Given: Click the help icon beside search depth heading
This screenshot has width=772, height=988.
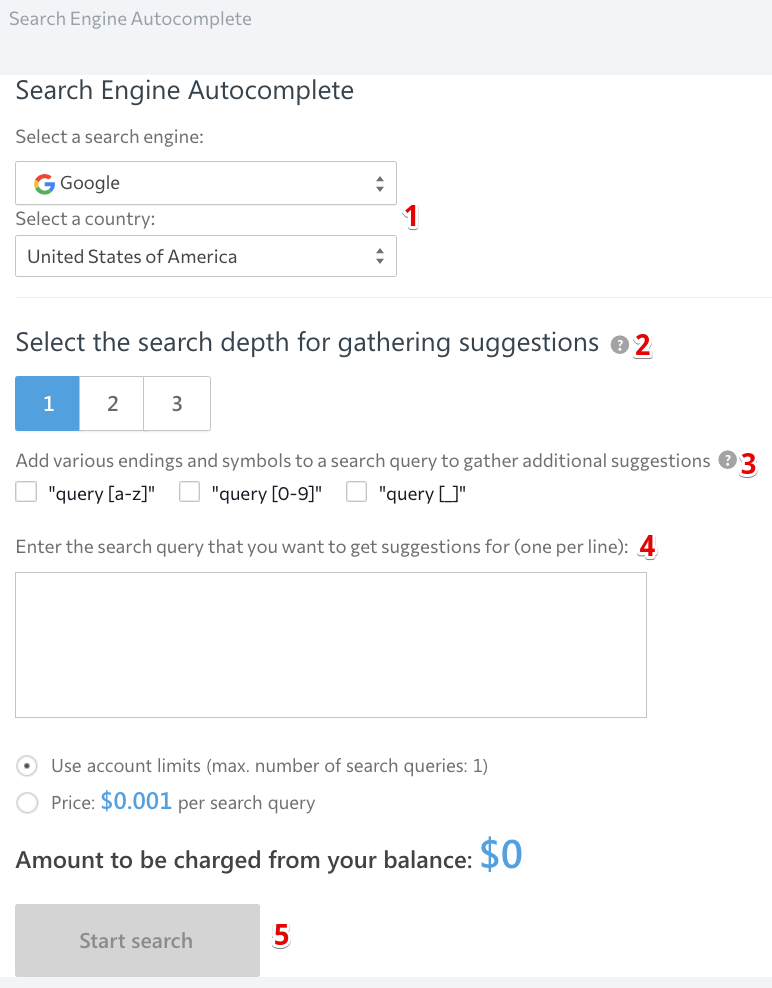Looking at the screenshot, I should 619,345.
